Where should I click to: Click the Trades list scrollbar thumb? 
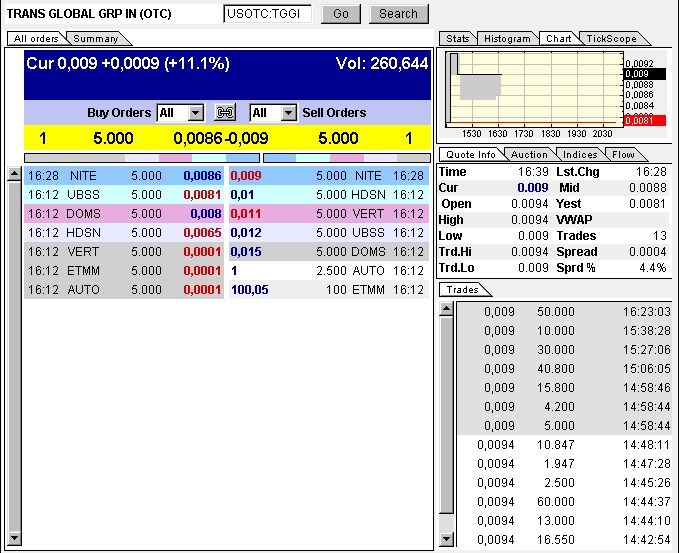[x=446, y=415]
